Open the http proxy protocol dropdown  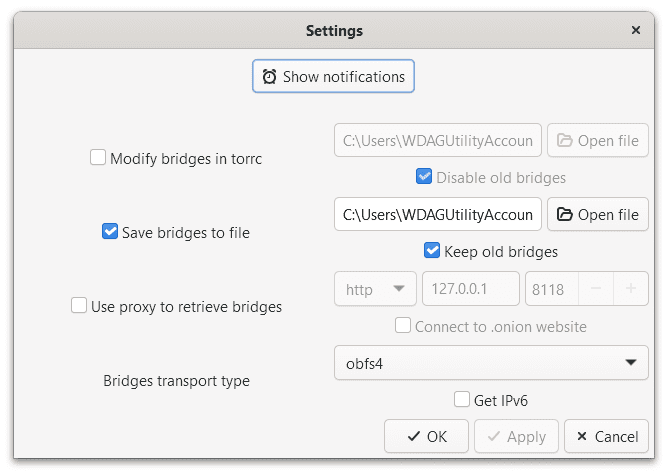(375, 289)
